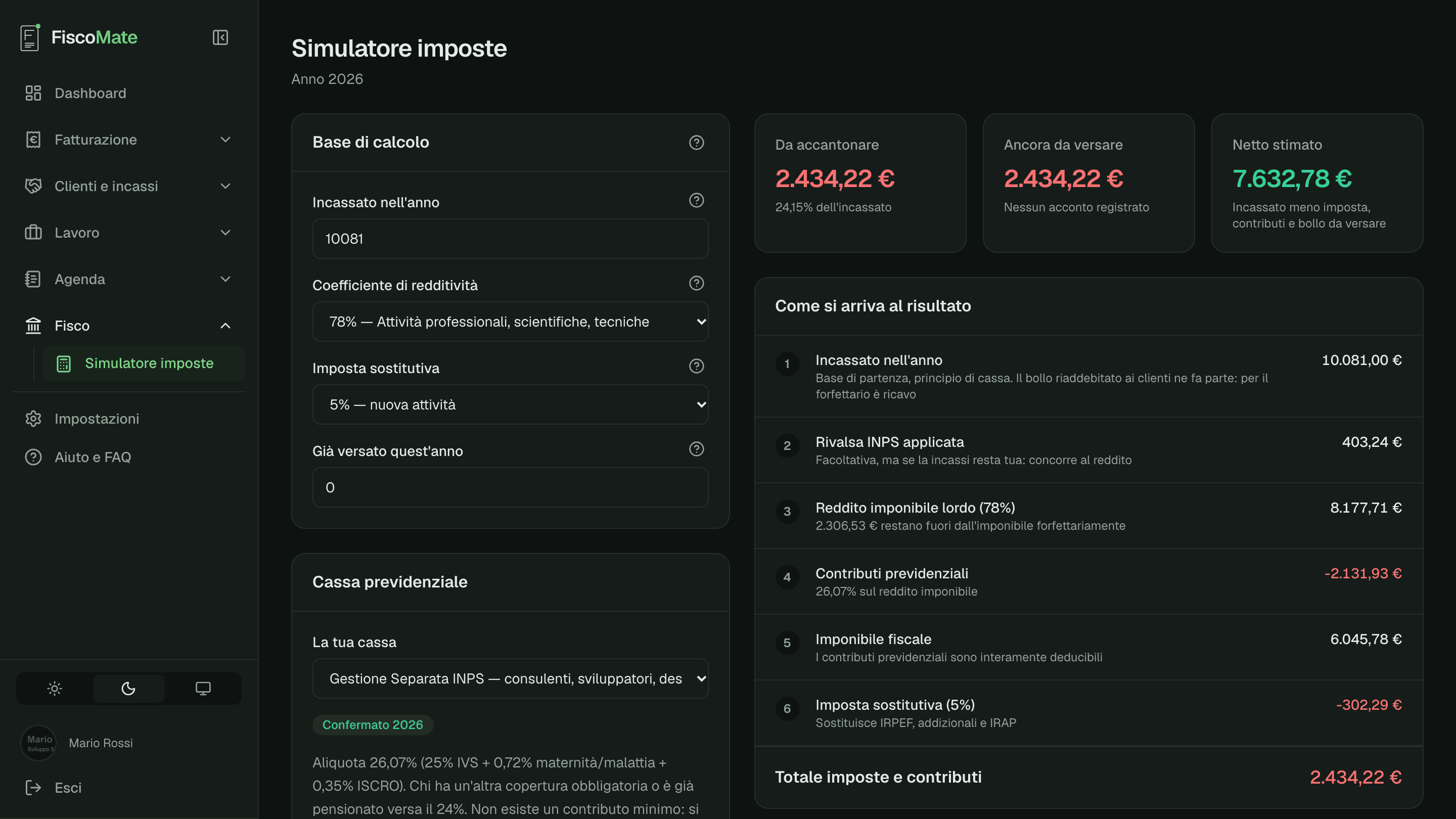
Task: Open Impostazioni
Action: 129,419
